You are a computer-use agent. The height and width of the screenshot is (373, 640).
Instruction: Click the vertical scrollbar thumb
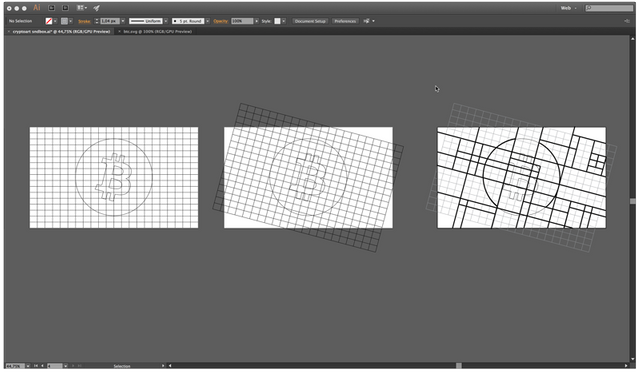tap(633, 201)
